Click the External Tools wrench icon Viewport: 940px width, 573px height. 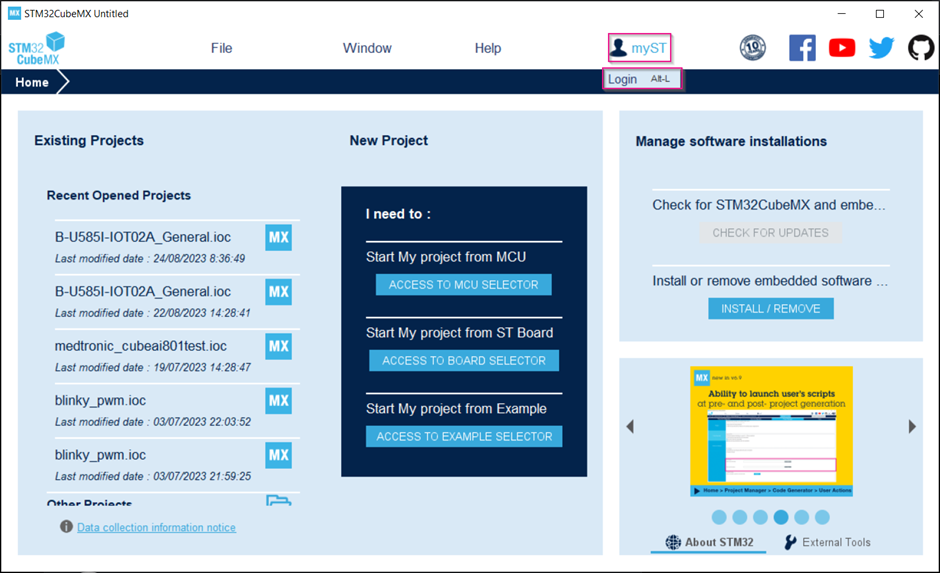(791, 542)
